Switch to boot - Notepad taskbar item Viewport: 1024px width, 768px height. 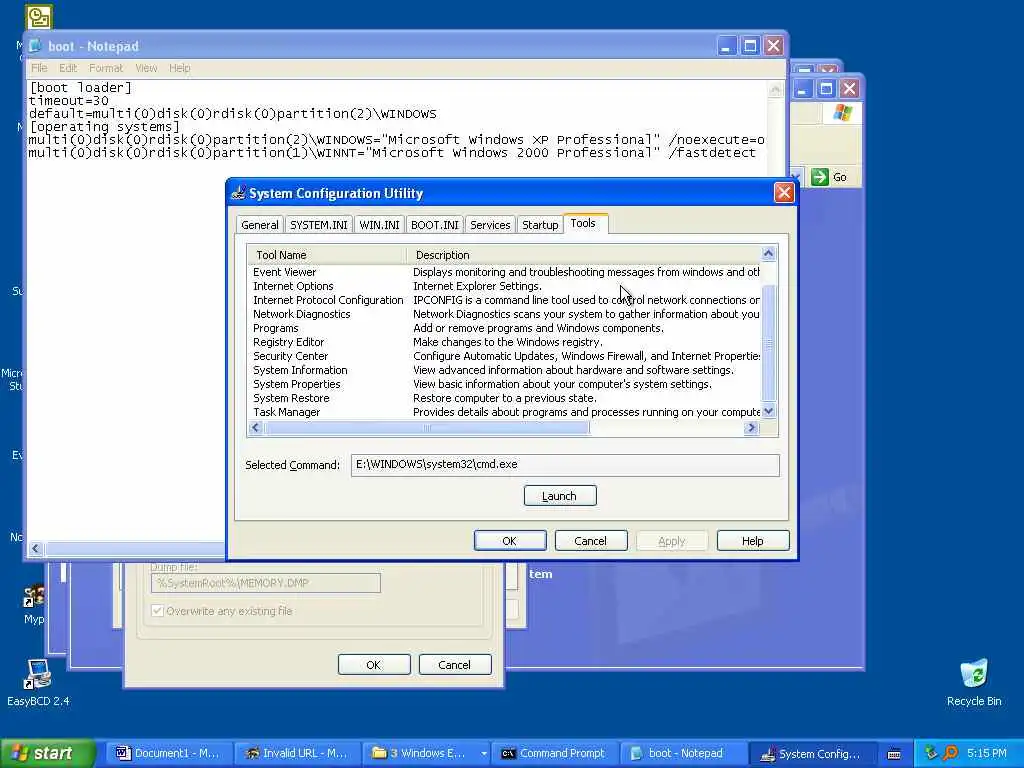pyautogui.click(x=682, y=753)
